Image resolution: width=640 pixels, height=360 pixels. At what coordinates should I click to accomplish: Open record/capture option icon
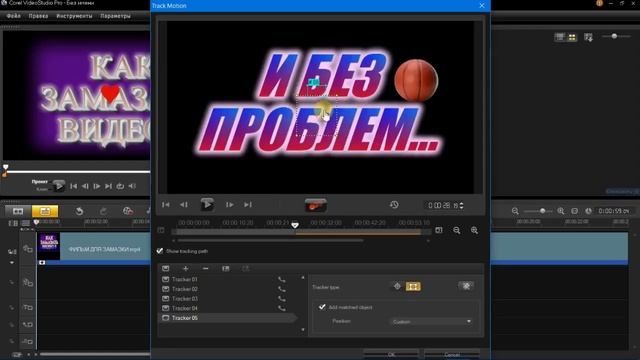(128, 211)
